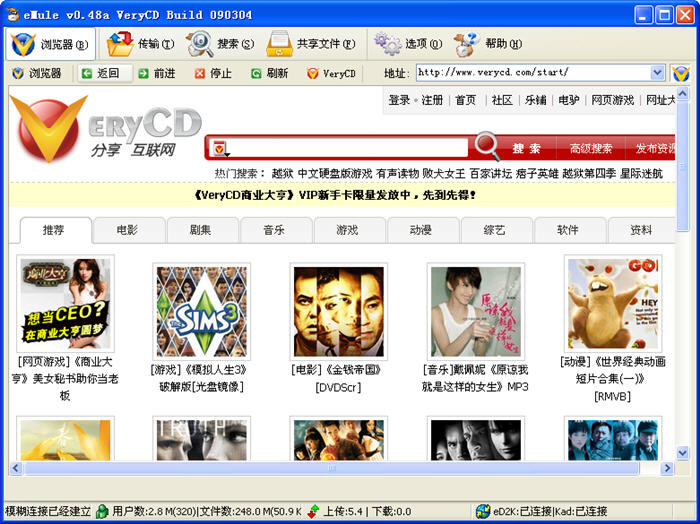700x524 pixels.
Task: Open the search type dropdown in search box
Action: click(x=219, y=149)
